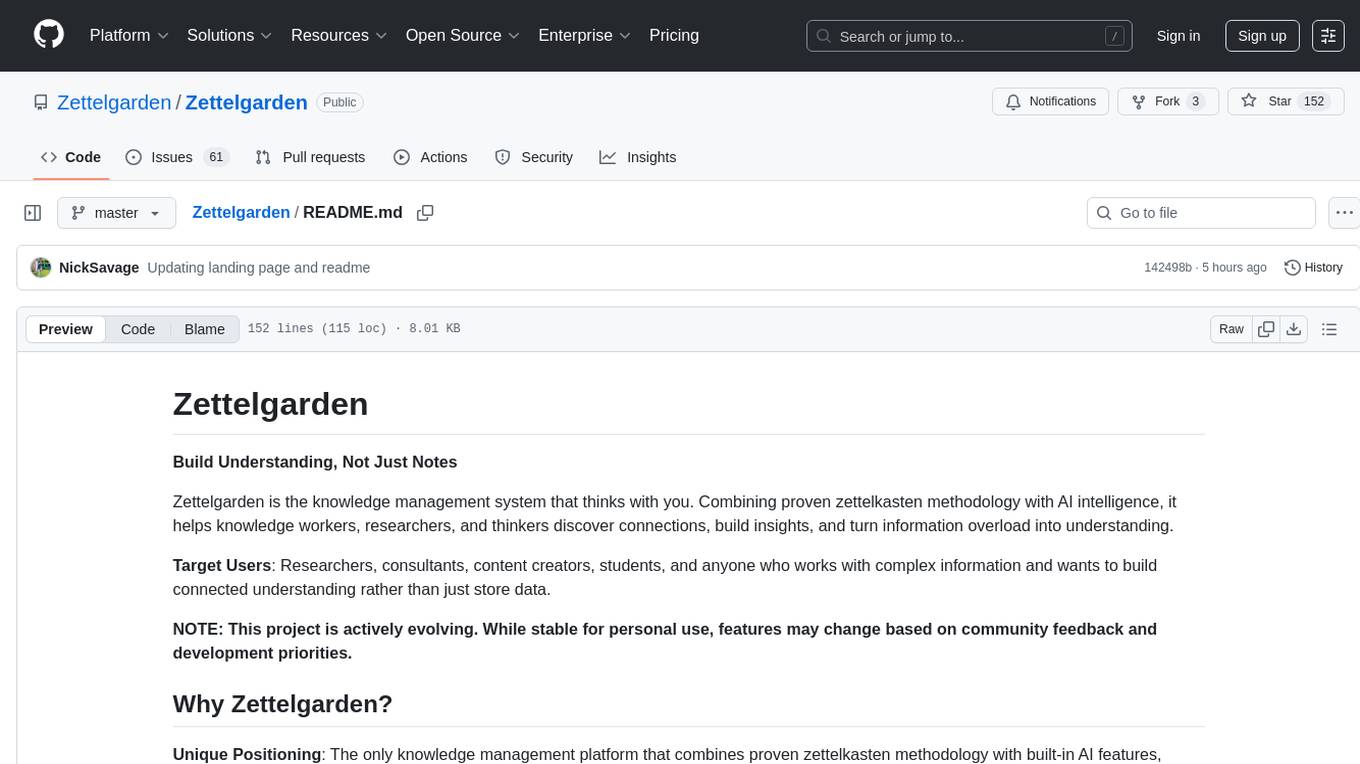The image size is (1360, 764).
Task: Open Zettelgarden owner profile link
Action: coord(114,102)
